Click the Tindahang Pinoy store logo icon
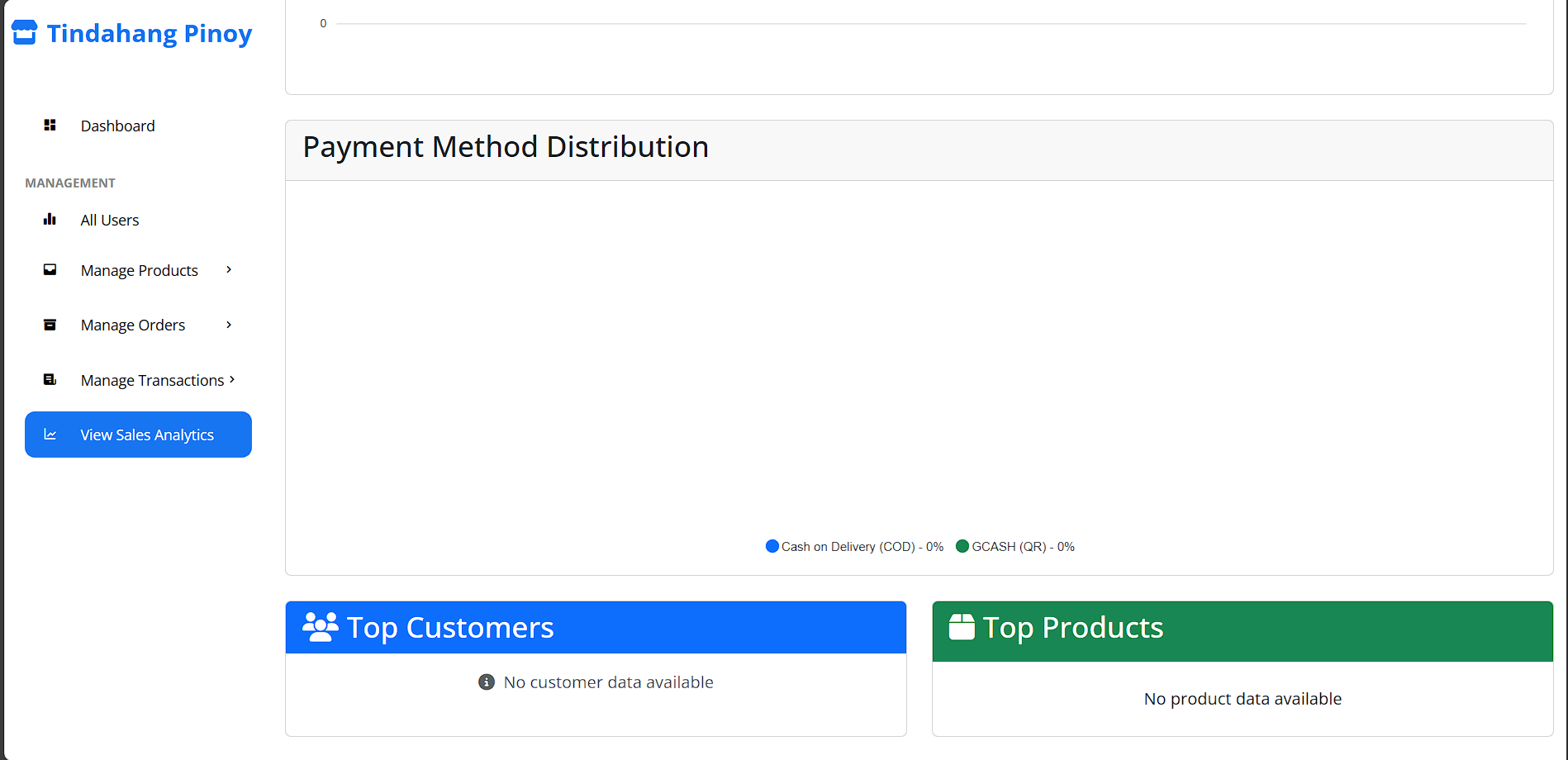1568x760 pixels. (24, 32)
